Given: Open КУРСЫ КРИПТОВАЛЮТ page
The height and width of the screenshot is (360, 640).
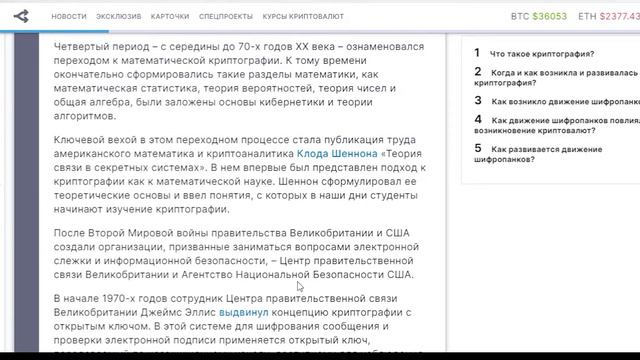Looking at the screenshot, I should (x=303, y=16).
